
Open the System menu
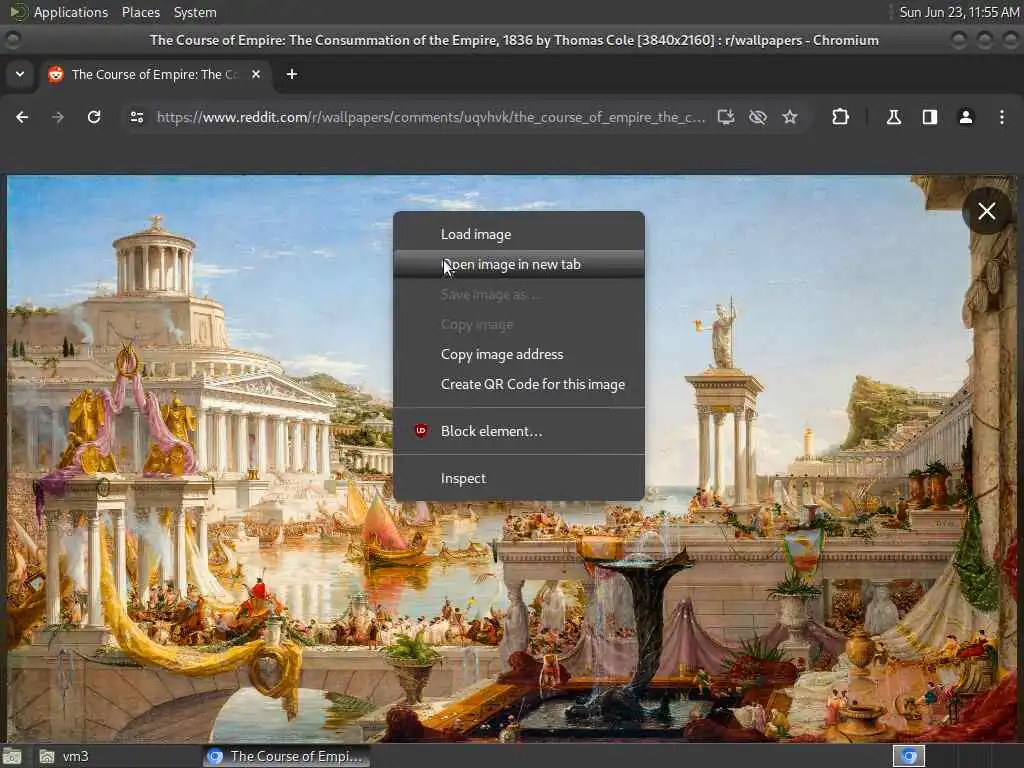click(x=195, y=12)
